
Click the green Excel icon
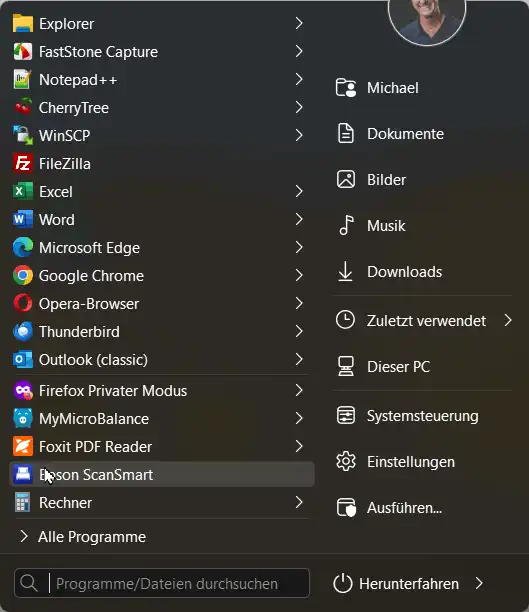(x=23, y=192)
